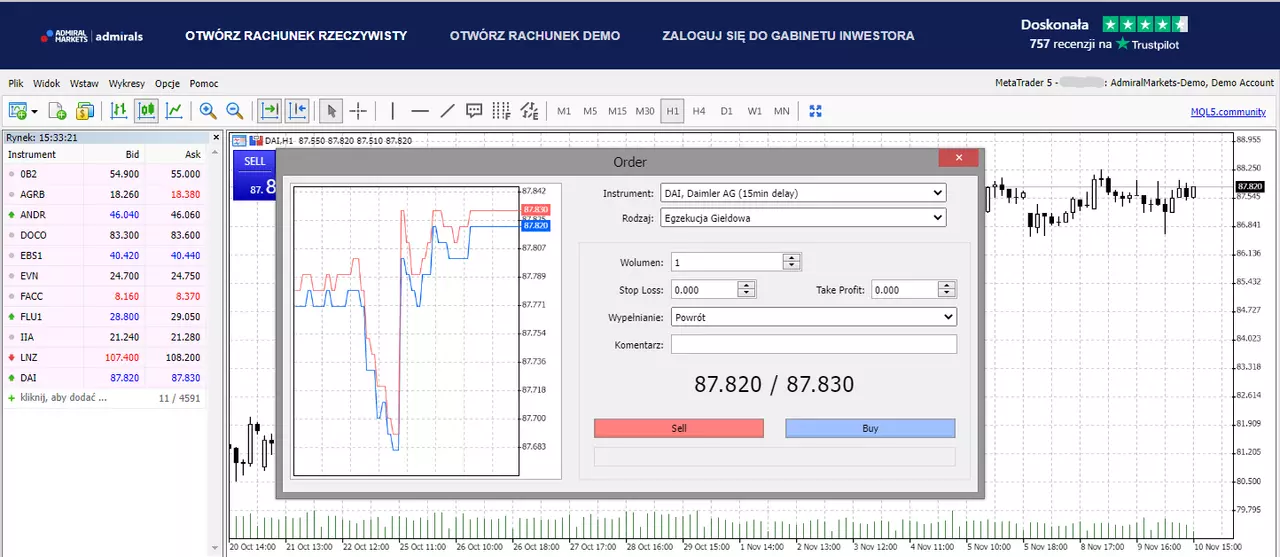Screen dimensions: 1280x557
Task: Open the Wypełnianie fill policy dropdown
Action: click(814, 317)
